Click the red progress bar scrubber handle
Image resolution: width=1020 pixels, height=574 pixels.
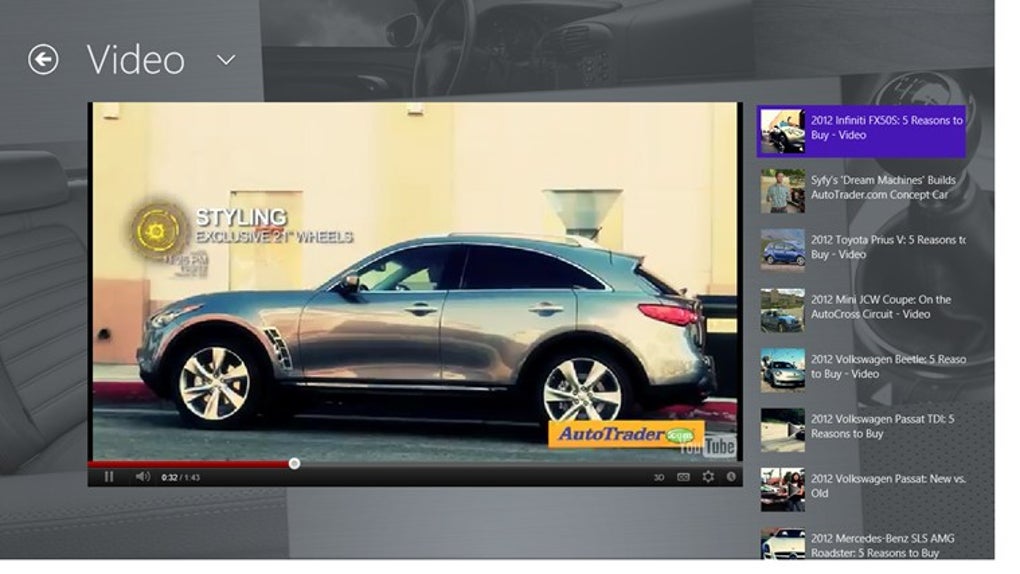tap(295, 463)
